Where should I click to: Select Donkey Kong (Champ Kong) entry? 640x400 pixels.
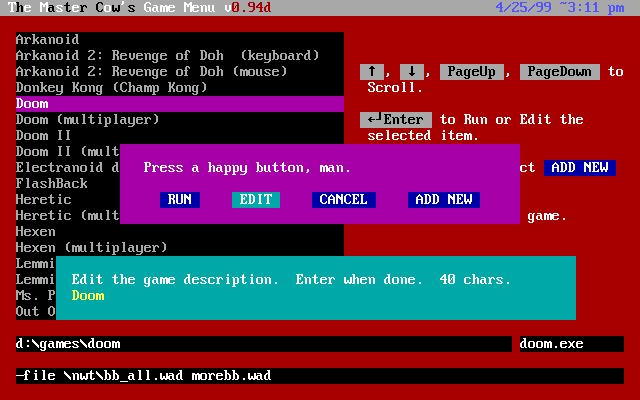click(x=180, y=88)
